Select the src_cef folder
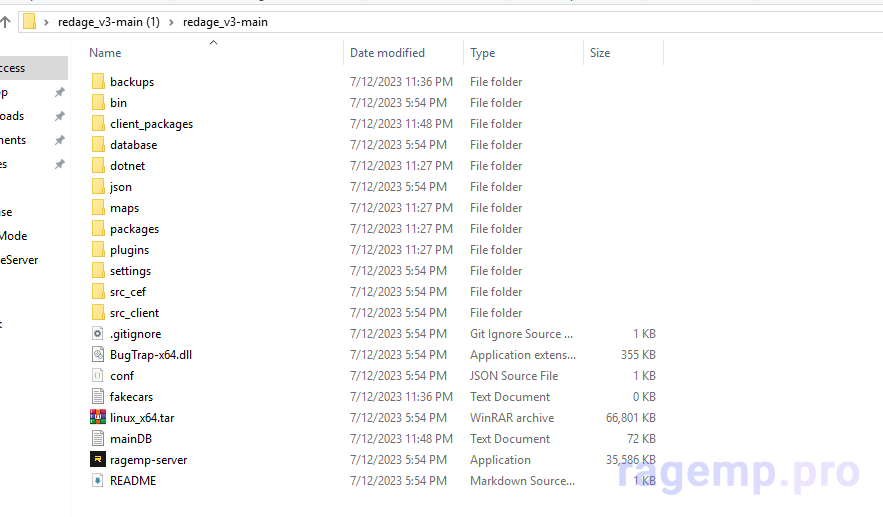883x517 pixels. coord(128,292)
